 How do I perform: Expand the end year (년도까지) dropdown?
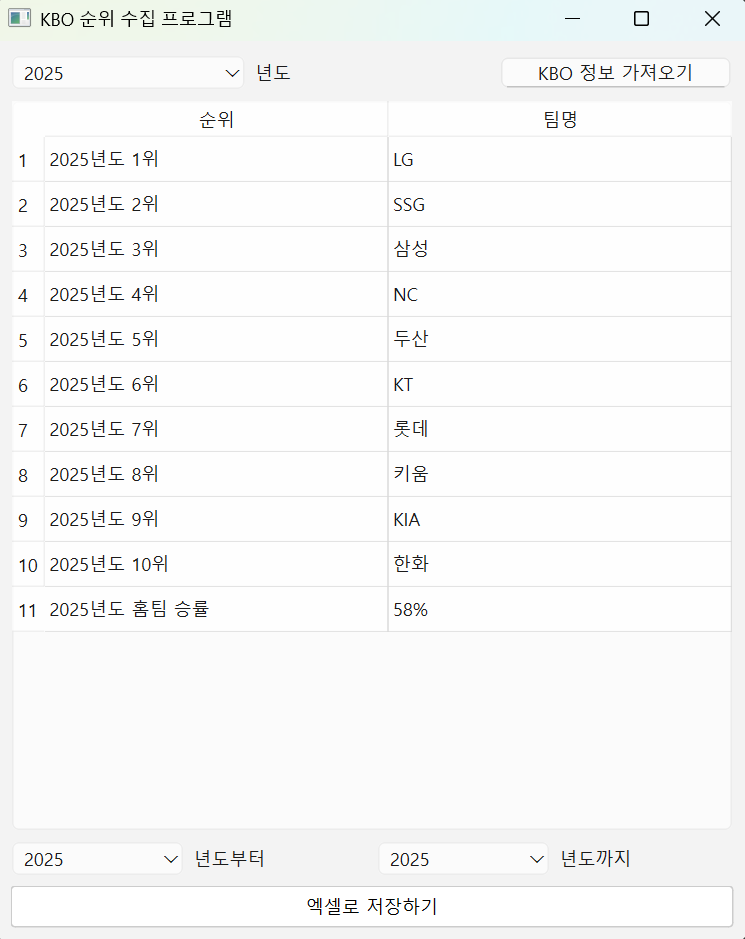463,859
